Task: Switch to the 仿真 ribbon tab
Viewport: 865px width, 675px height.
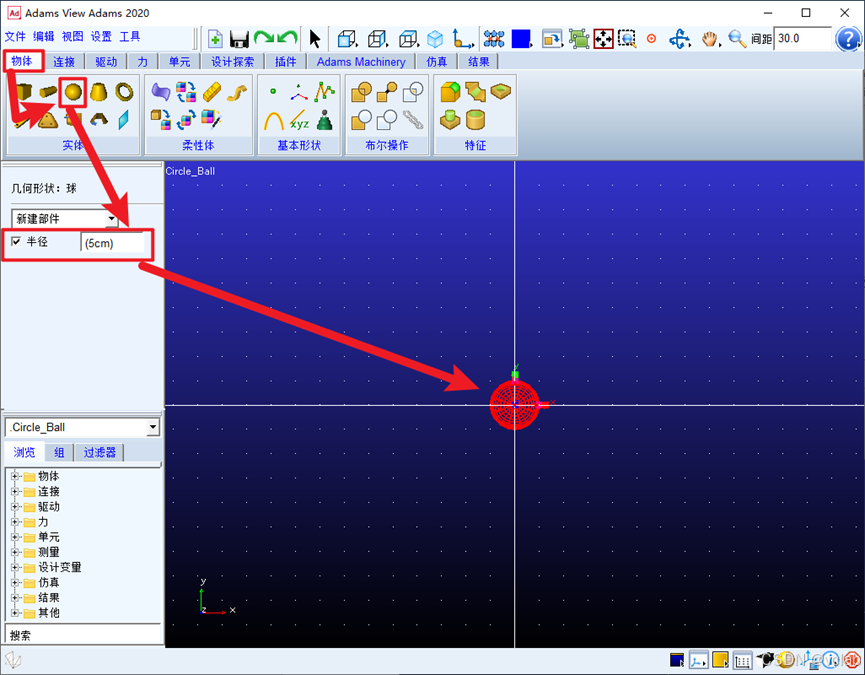Action: [x=436, y=62]
